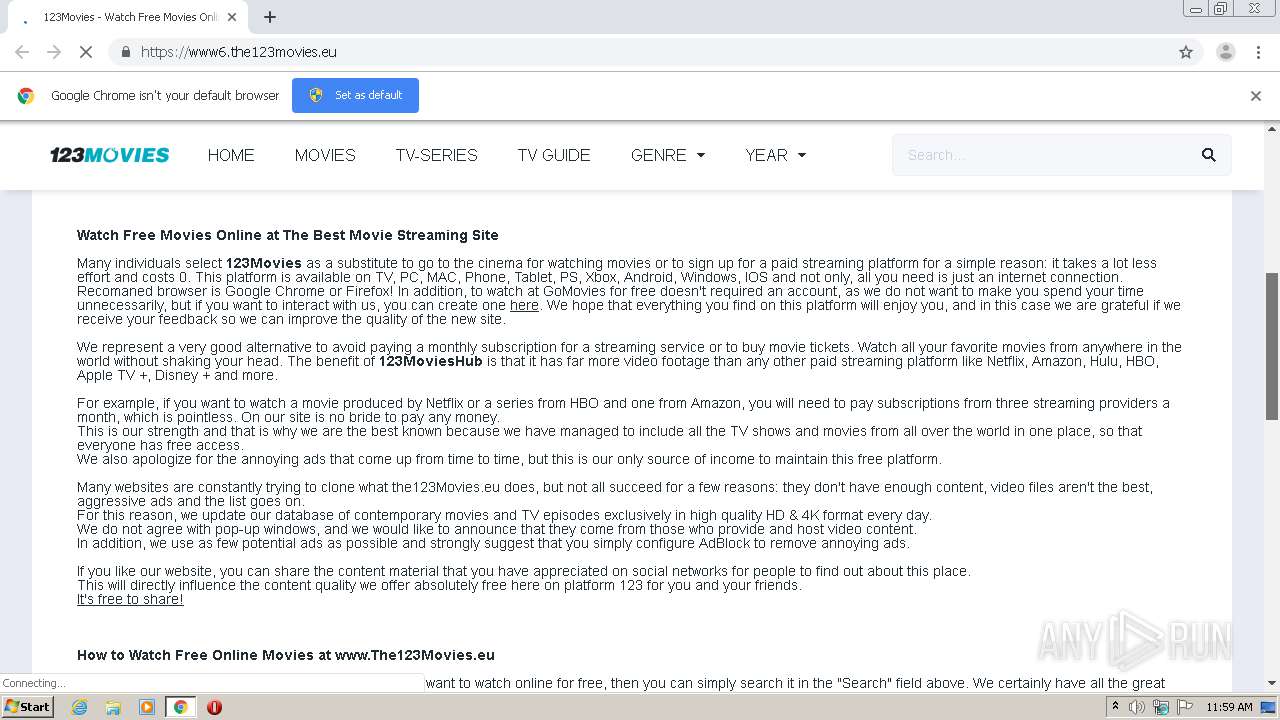Click the network tray icon
The height and width of the screenshot is (720, 1280).
[1160, 707]
